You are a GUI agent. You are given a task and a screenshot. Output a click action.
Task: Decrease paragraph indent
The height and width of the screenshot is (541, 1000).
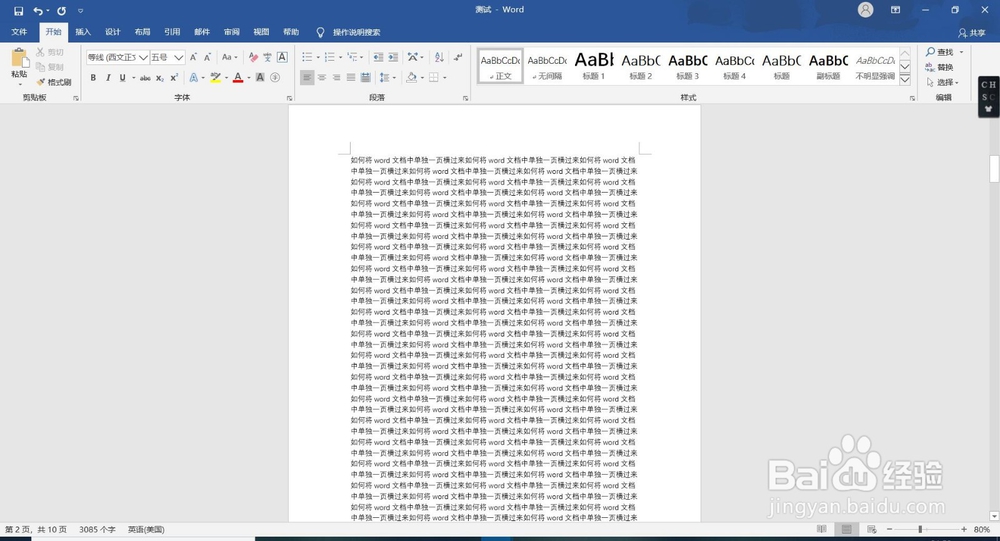point(378,57)
